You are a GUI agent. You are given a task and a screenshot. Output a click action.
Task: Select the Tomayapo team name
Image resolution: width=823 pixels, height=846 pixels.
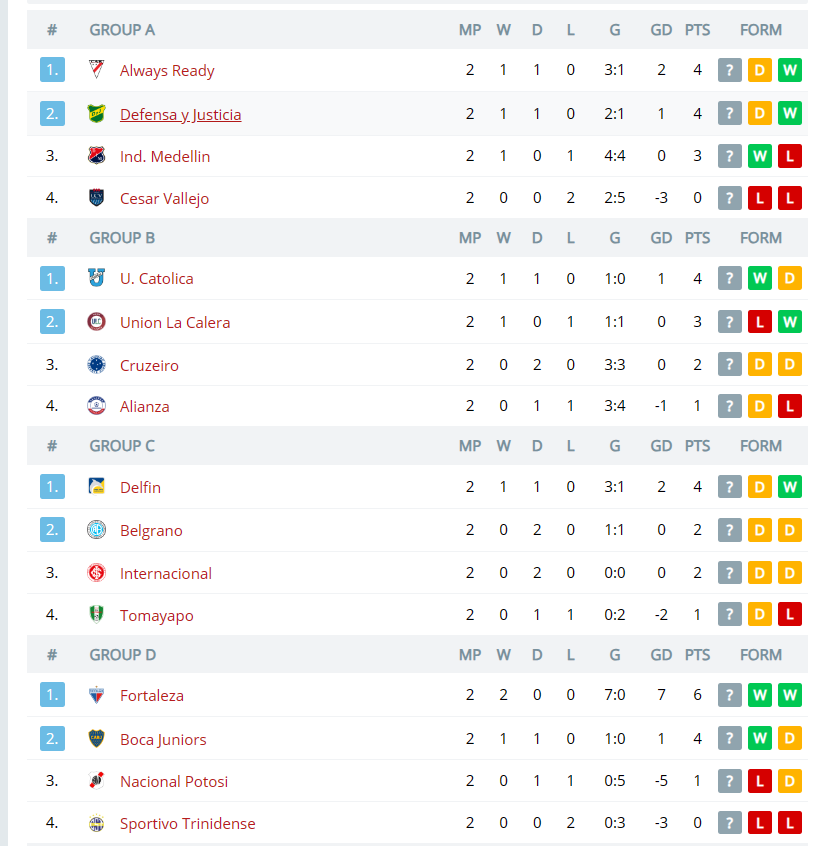point(157,616)
